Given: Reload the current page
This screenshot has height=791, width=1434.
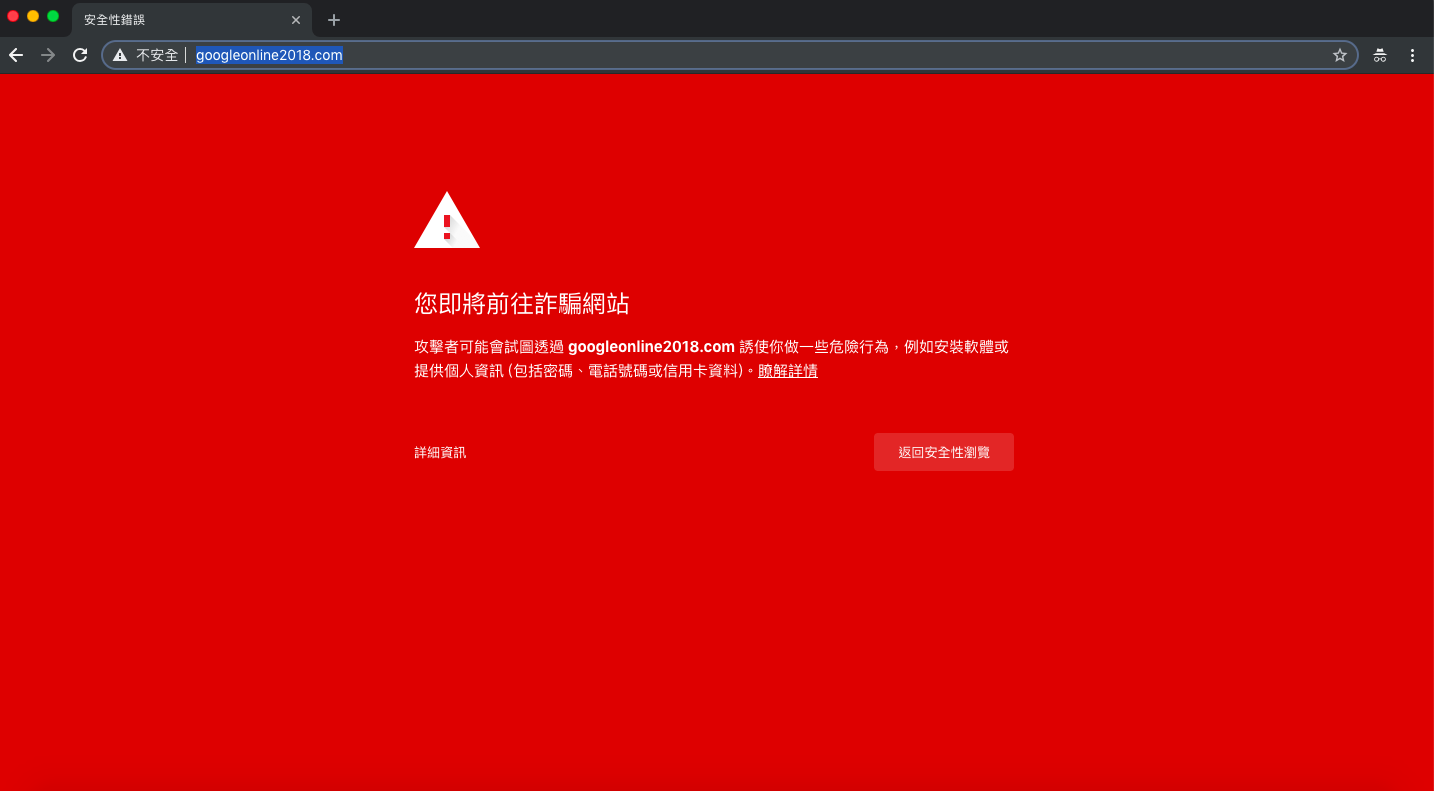Looking at the screenshot, I should click(80, 55).
